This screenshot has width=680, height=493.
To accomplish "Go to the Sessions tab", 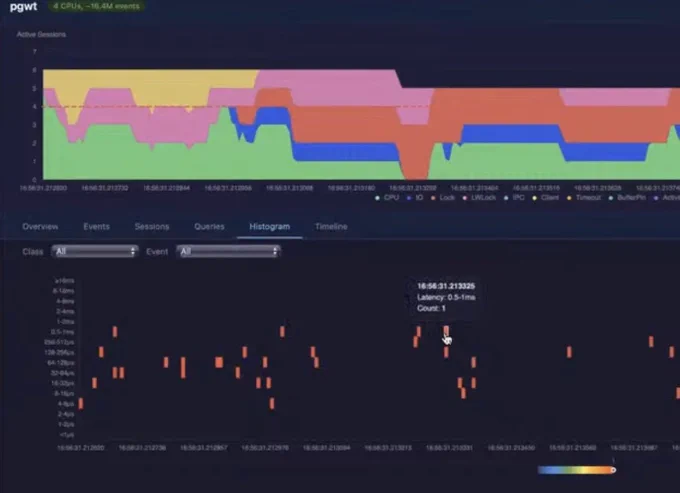I will pyautogui.click(x=152, y=227).
